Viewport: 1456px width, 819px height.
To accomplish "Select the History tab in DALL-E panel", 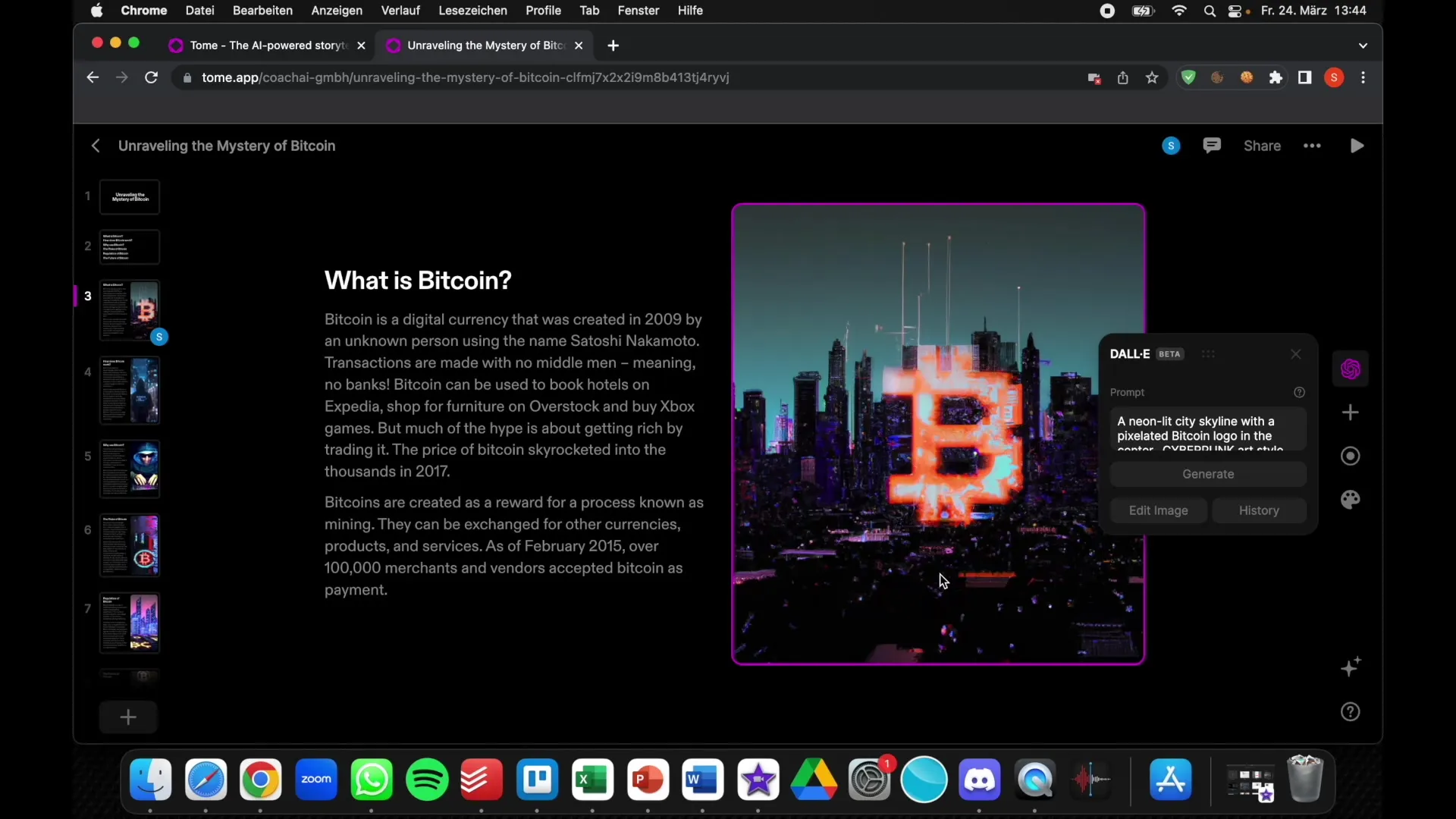I will (1258, 510).
